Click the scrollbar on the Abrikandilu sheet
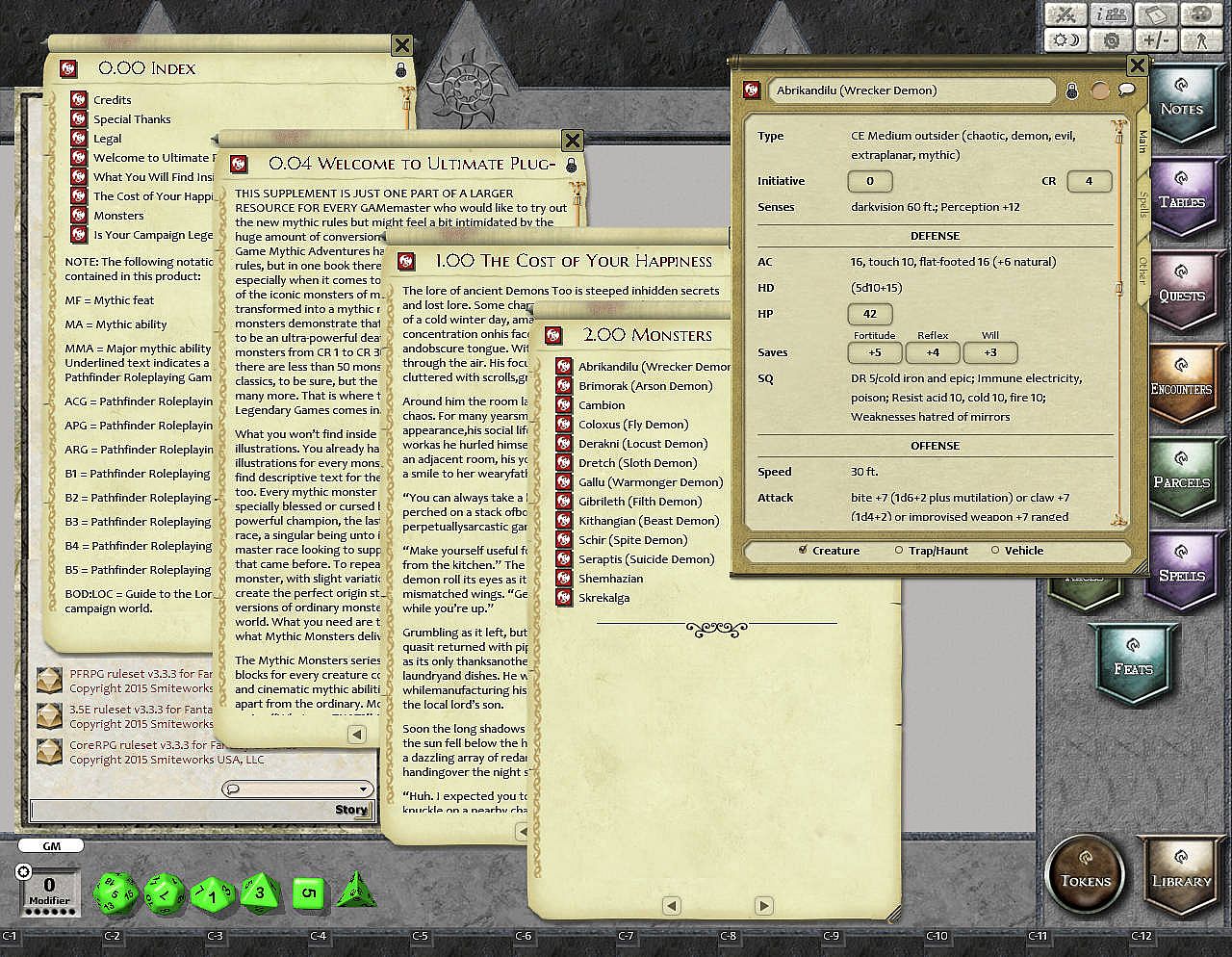This screenshot has width=1232, height=957. [x=1119, y=287]
